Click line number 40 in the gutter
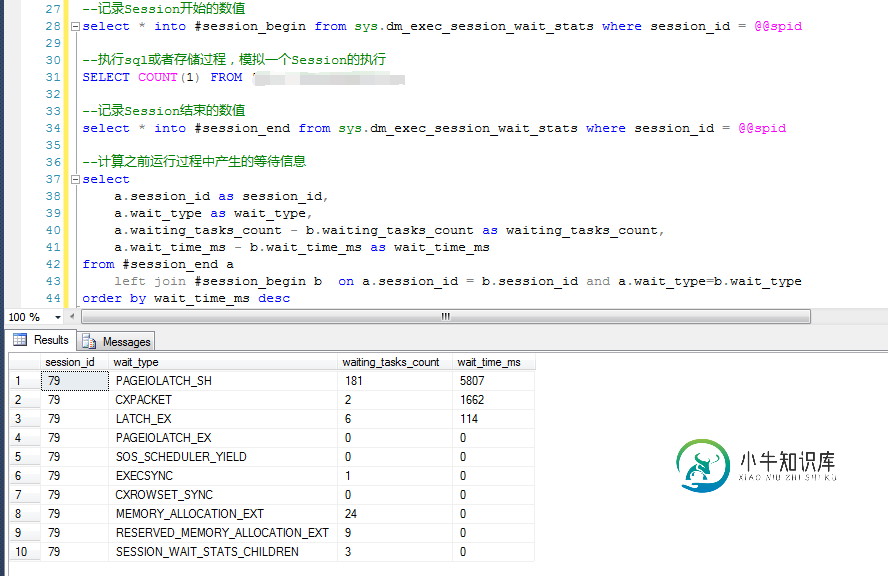Screen dimensions: 892x576 point(53,230)
